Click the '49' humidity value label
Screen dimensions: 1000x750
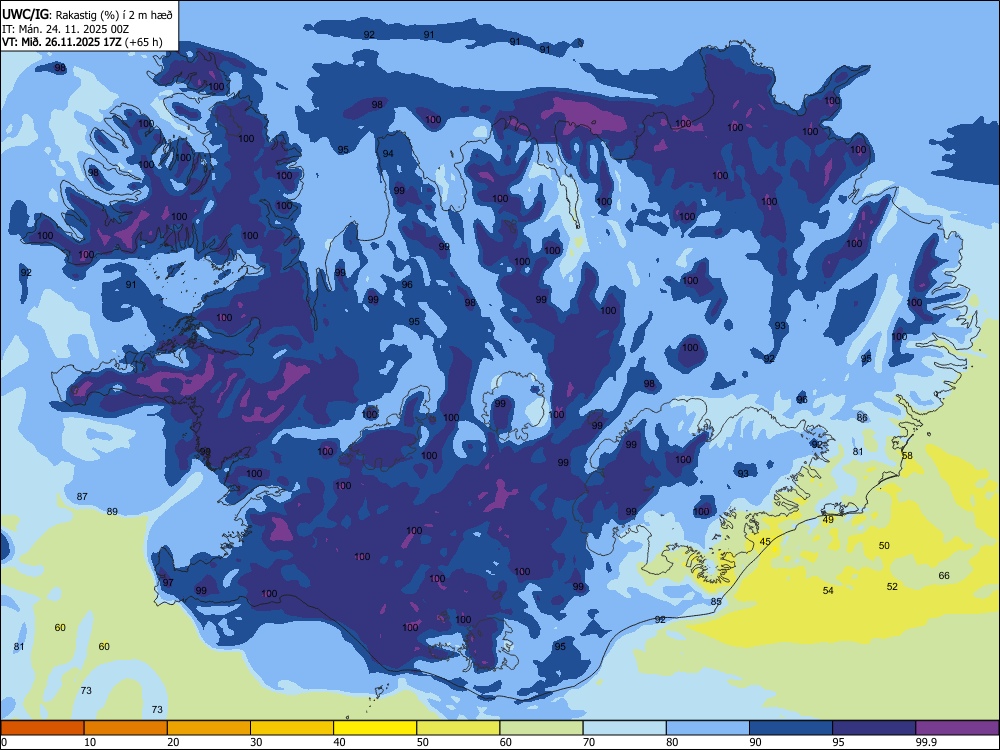point(828,520)
